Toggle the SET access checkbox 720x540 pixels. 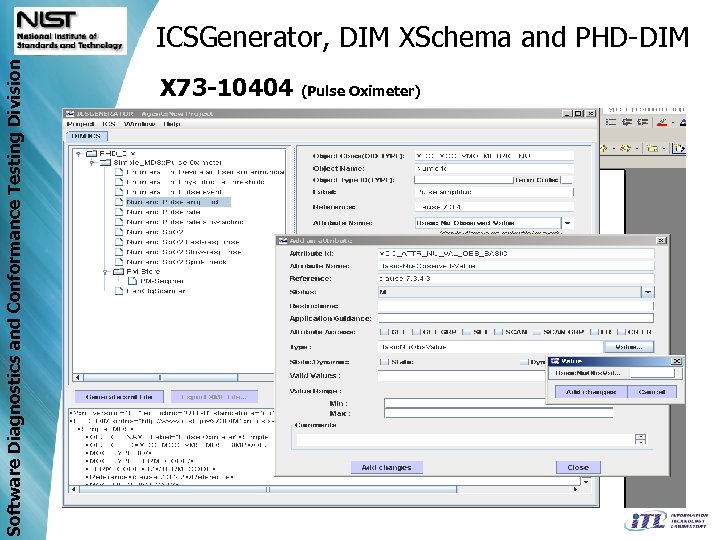coord(466,332)
